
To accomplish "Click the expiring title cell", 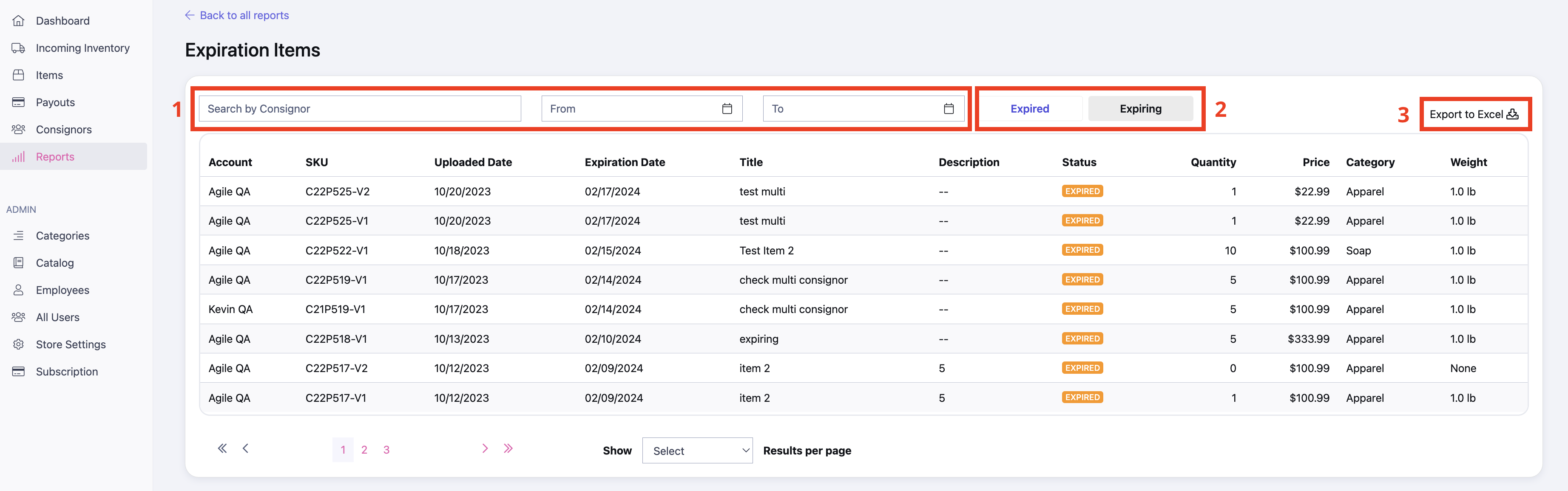I will pos(758,339).
